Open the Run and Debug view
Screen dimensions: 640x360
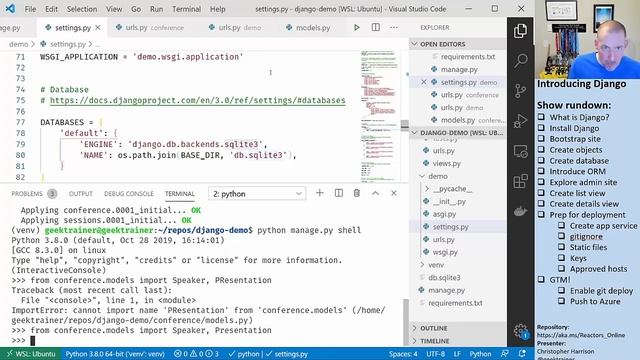tap(520, 121)
